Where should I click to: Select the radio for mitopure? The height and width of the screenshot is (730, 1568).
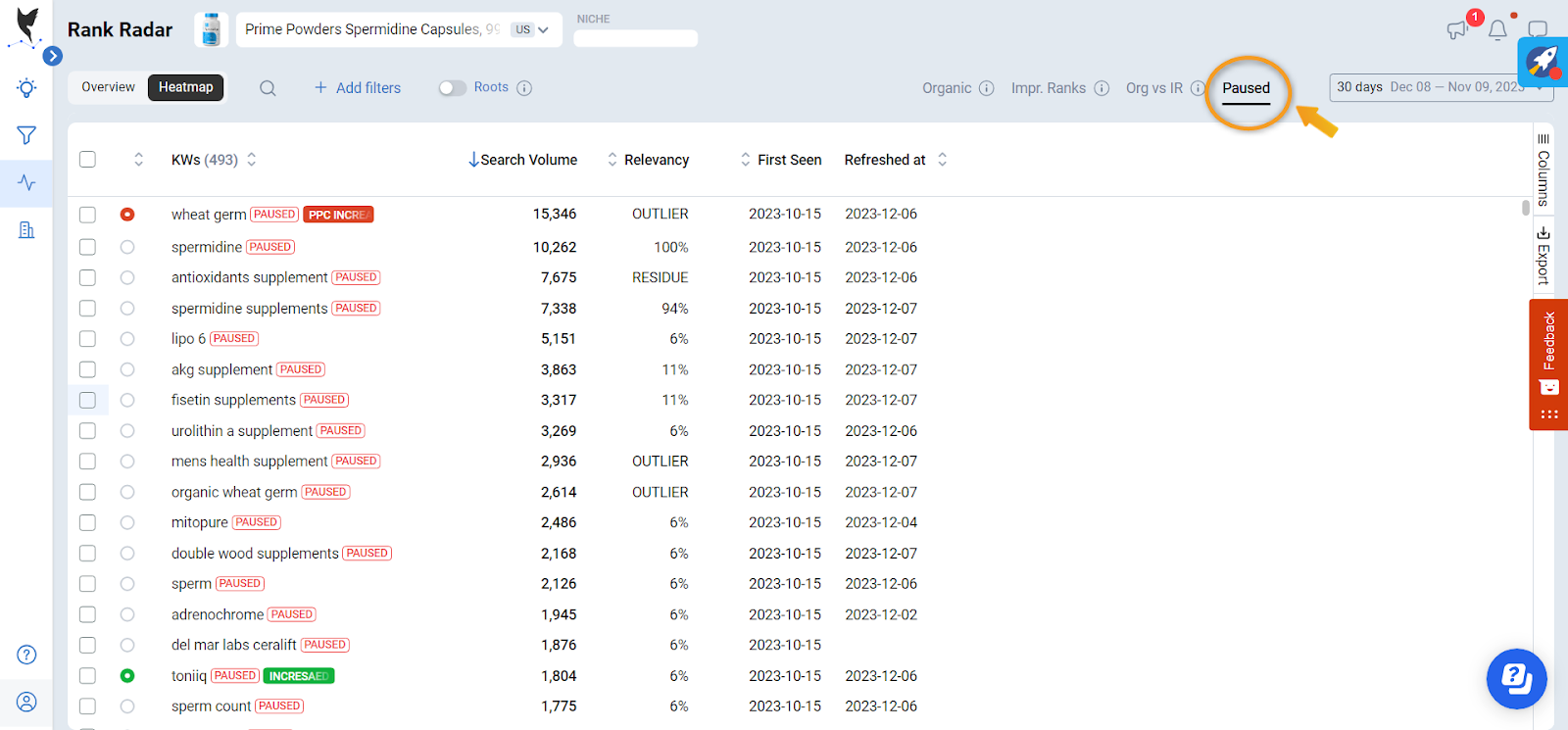(127, 523)
